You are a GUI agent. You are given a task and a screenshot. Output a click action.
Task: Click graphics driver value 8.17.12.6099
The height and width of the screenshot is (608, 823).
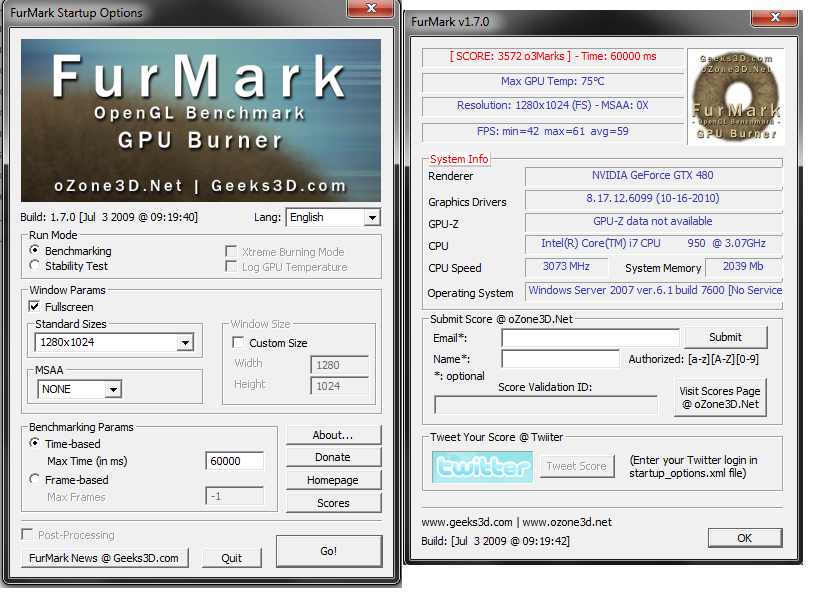(x=653, y=198)
